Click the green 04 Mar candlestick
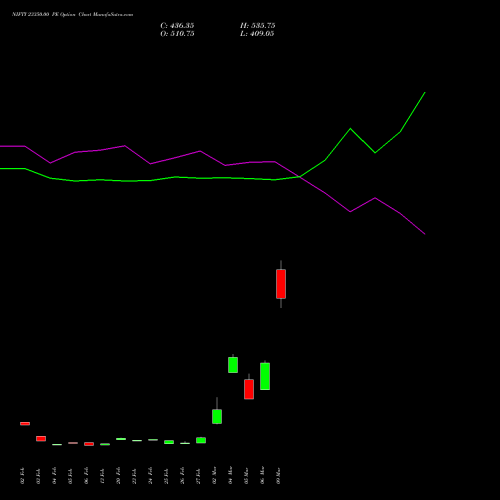This screenshot has height=500, width=500. click(233, 365)
